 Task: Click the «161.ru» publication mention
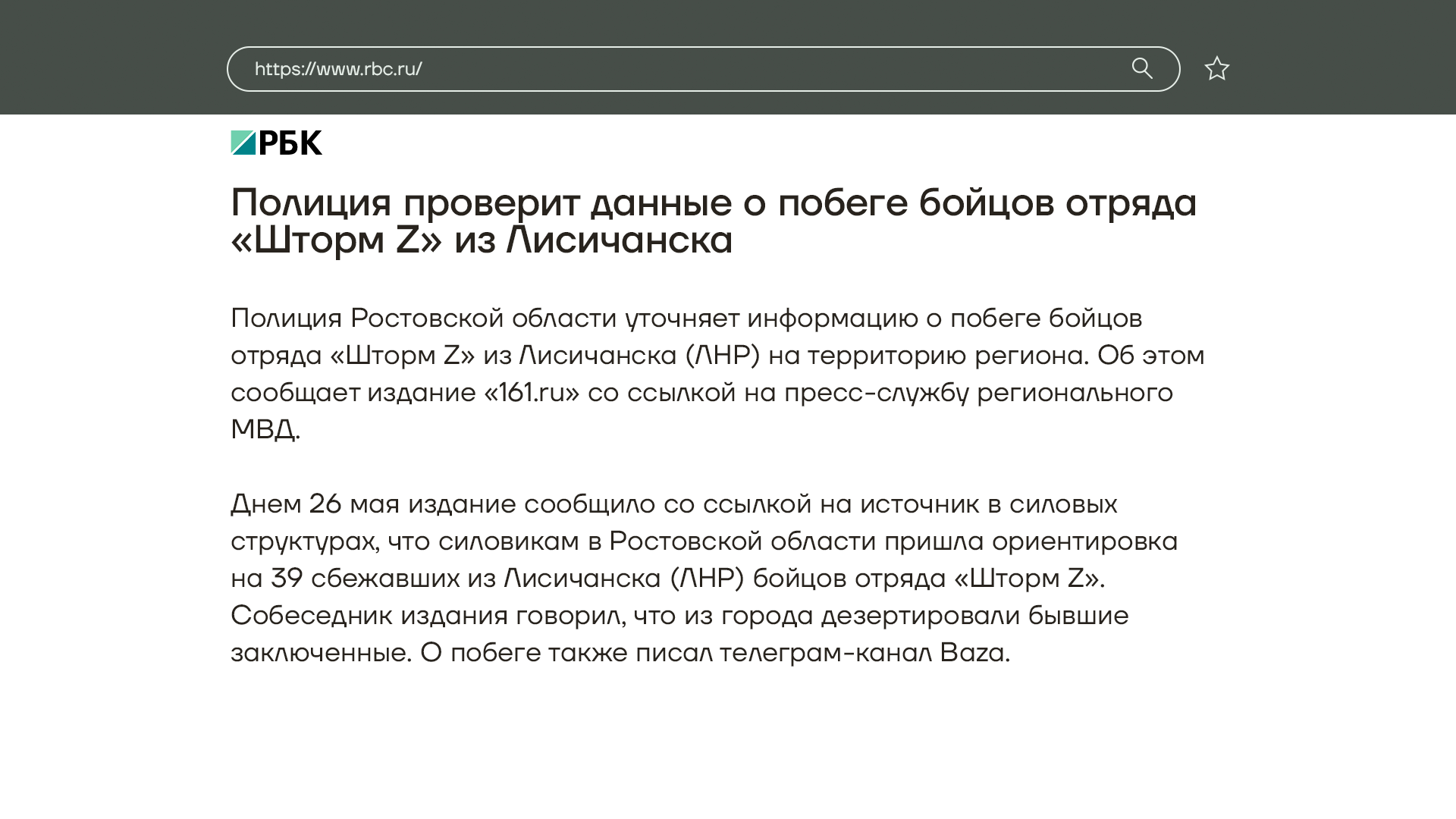pyautogui.click(x=532, y=393)
